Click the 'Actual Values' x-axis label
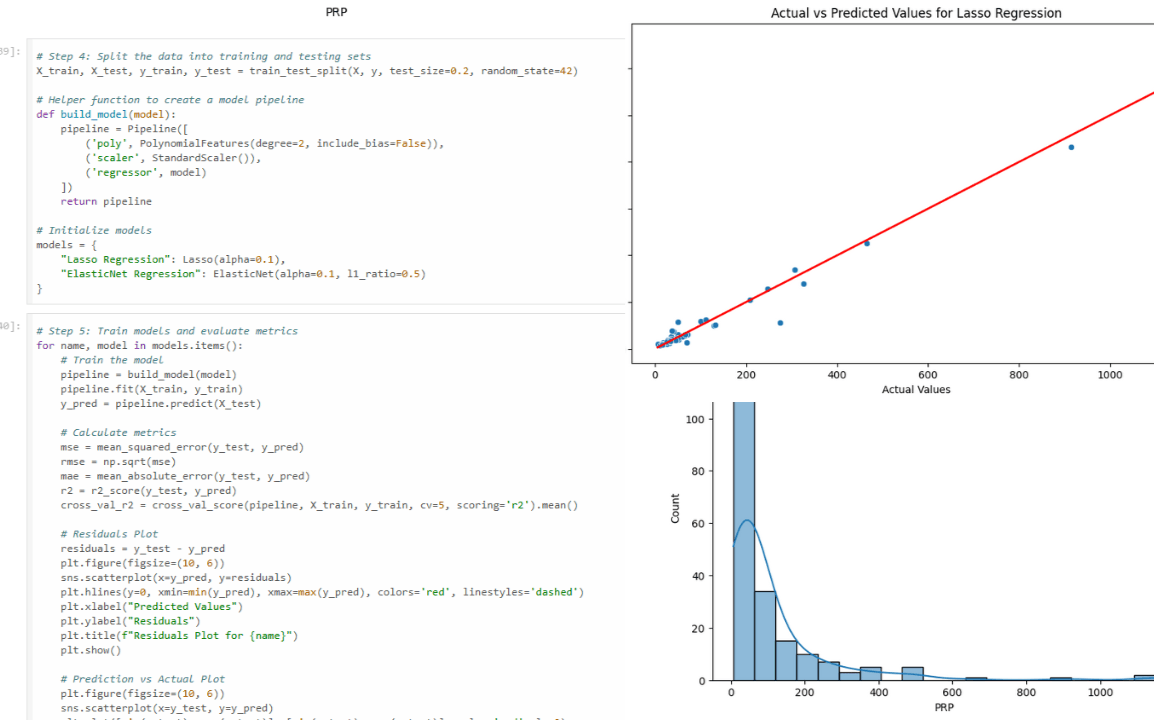The image size is (1154, 720). click(916, 389)
